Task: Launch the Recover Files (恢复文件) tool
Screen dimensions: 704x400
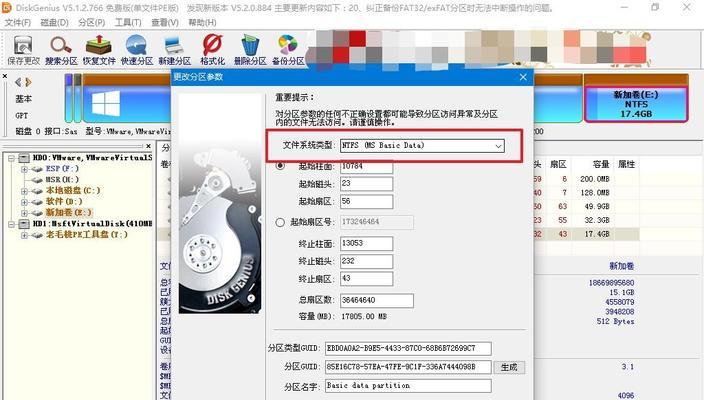Action: click(99, 50)
